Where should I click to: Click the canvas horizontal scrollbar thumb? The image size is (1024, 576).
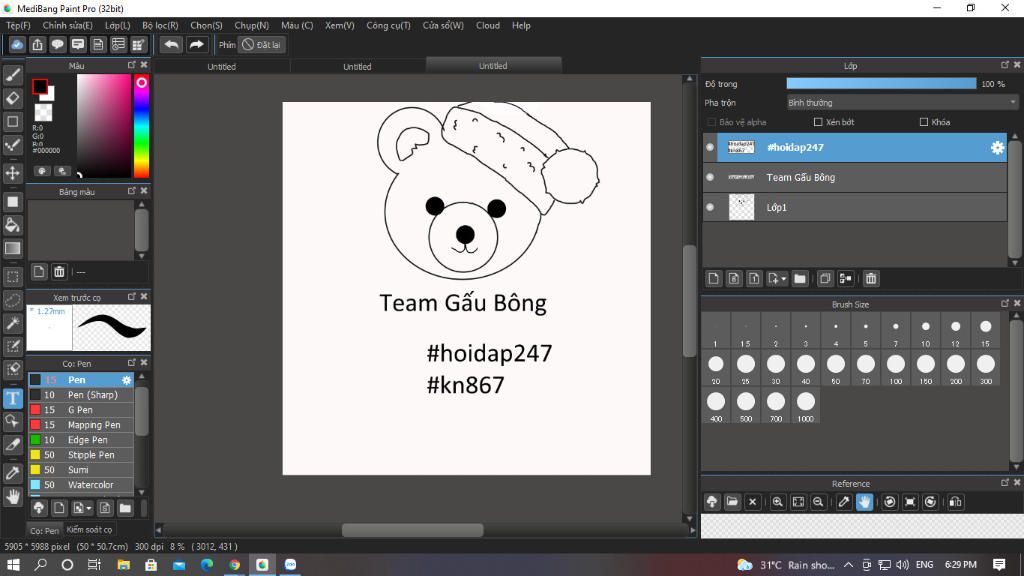(413, 530)
